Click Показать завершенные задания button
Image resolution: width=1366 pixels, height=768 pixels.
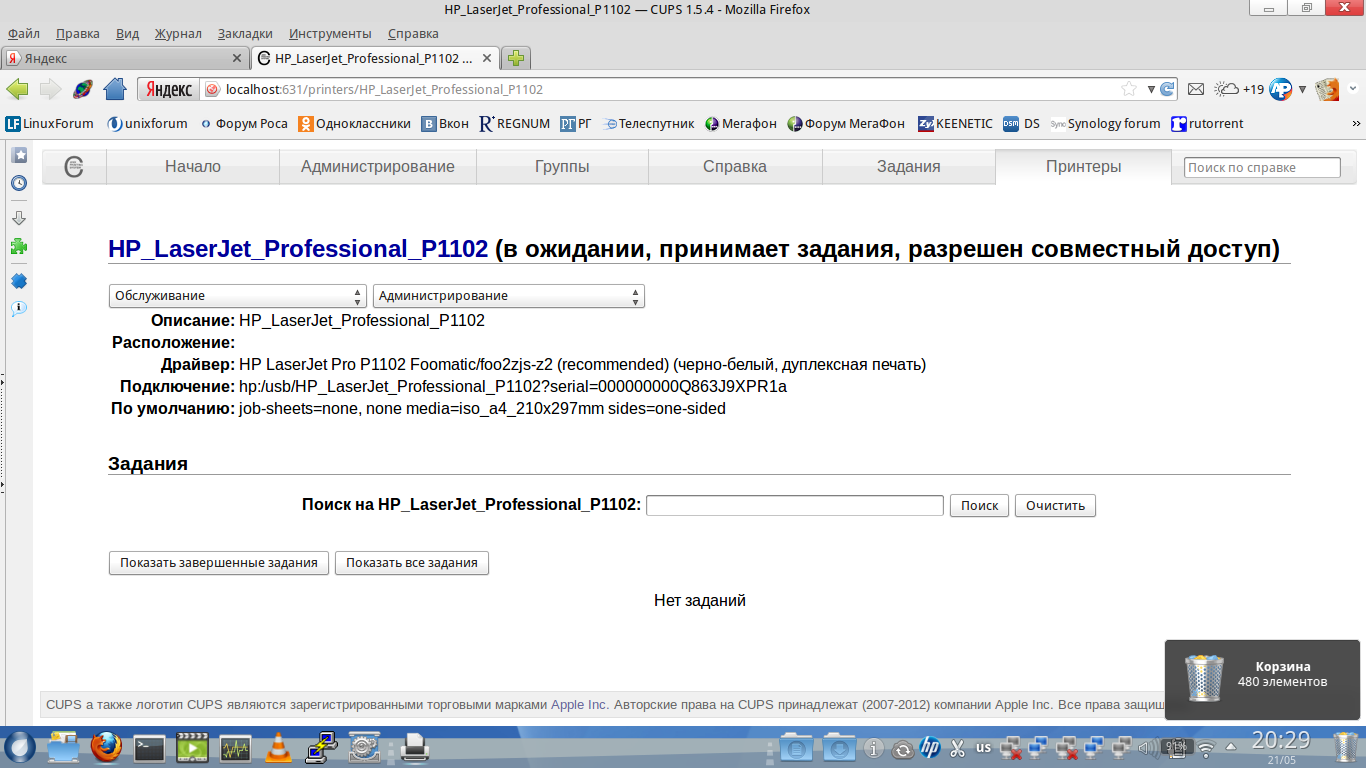coord(219,563)
